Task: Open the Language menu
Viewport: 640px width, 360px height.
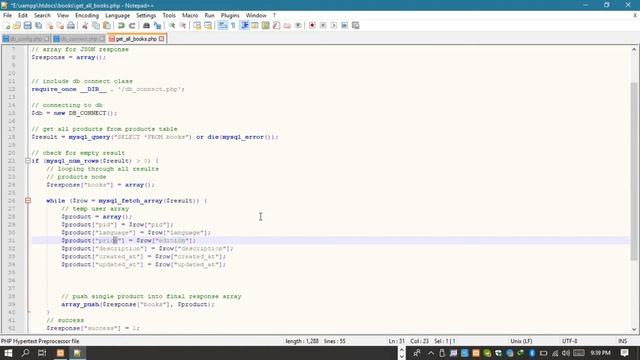Action: point(118,15)
